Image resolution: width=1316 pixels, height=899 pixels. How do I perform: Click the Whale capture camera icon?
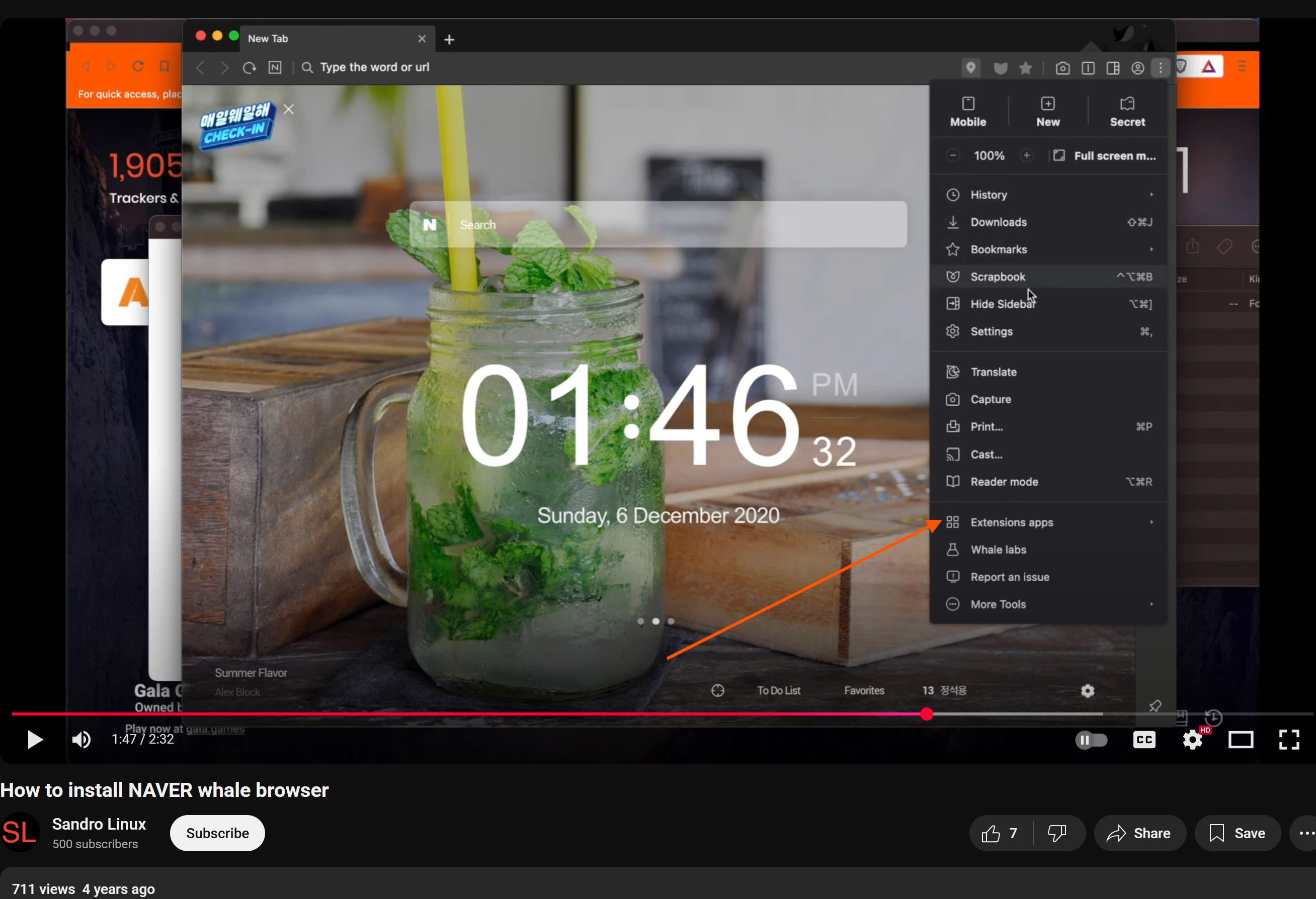(1062, 68)
